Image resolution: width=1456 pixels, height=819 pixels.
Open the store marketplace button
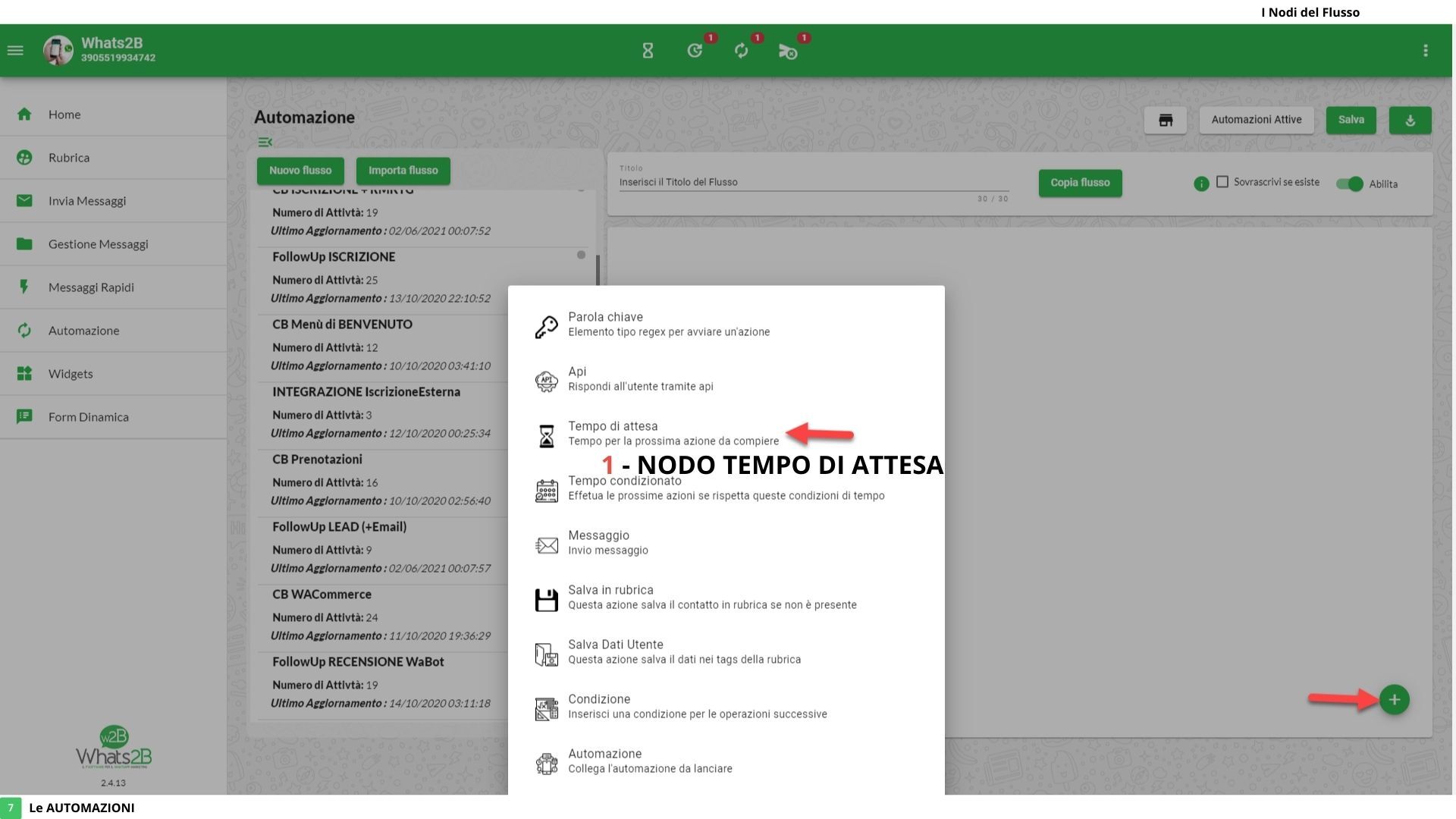click(x=1166, y=120)
